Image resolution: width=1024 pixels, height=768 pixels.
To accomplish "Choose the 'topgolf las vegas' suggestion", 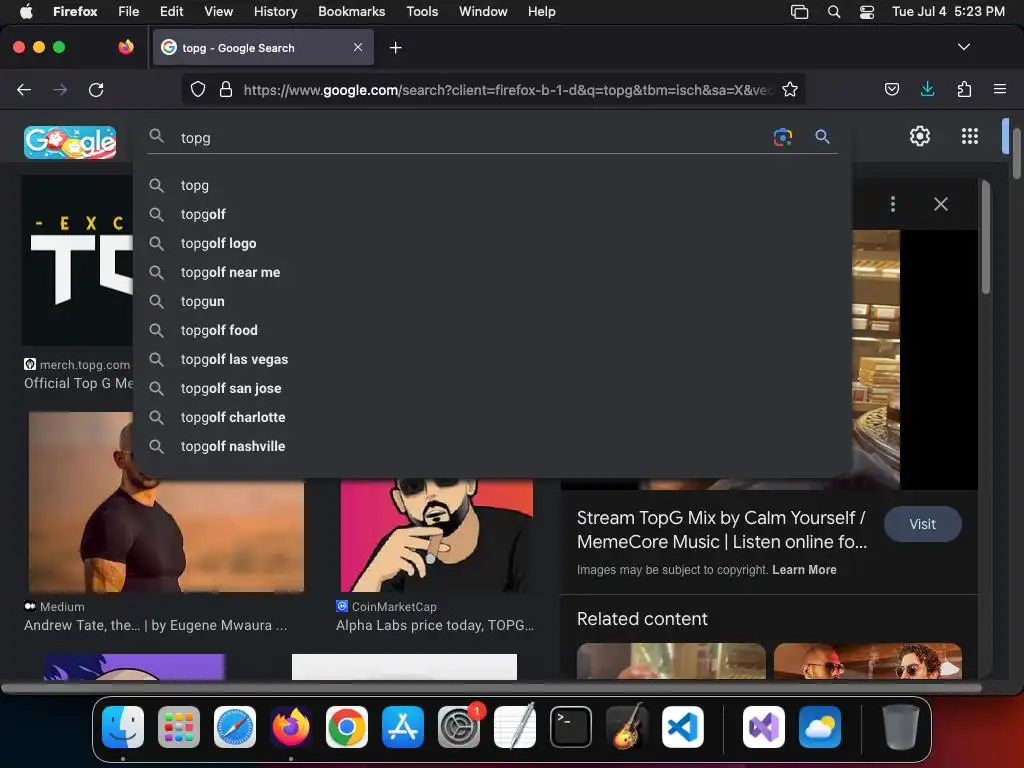I will click(x=492, y=359).
